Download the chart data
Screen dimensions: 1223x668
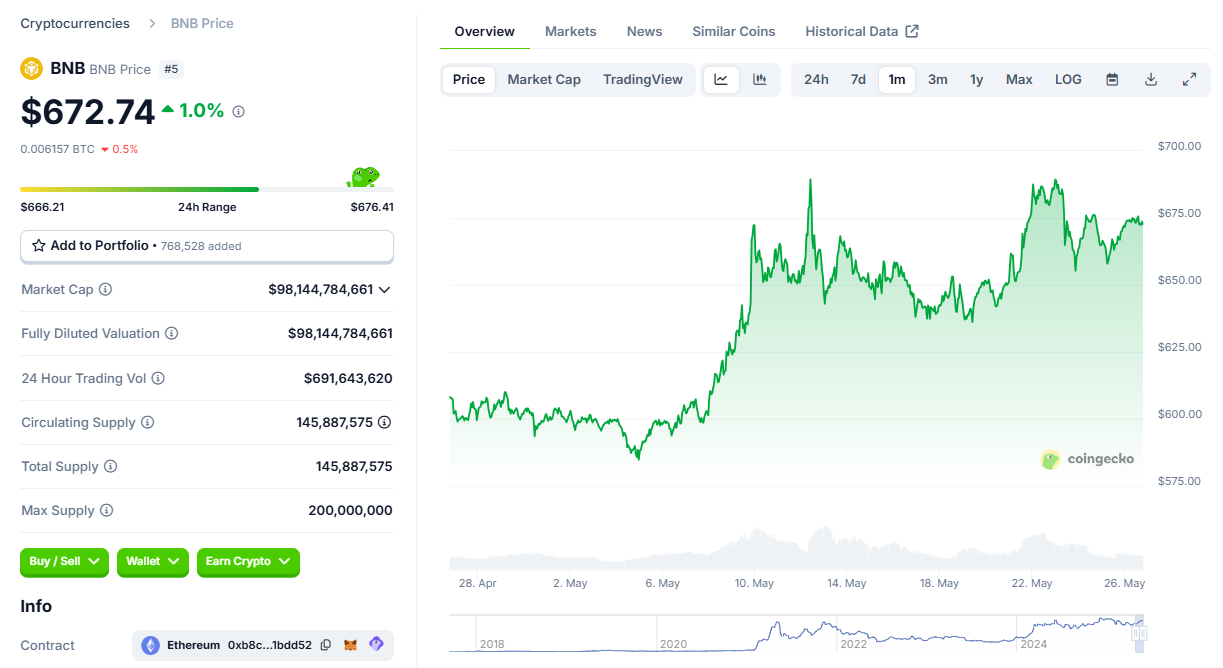click(1151, 79)
